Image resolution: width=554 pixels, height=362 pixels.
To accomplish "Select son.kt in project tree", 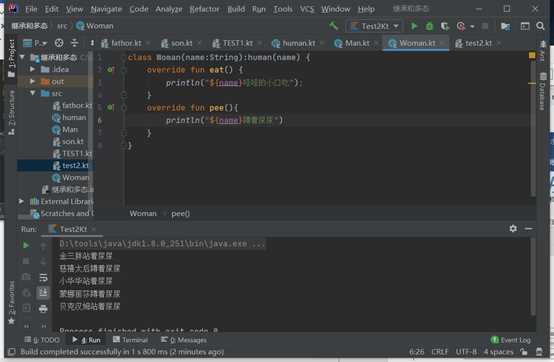I will pyautogui.click(x=68, y=141).
